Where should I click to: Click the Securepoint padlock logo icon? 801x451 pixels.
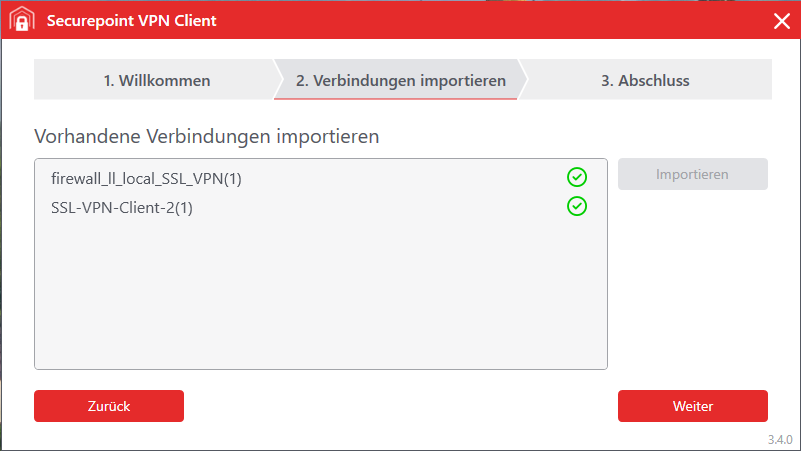(21, 20)
